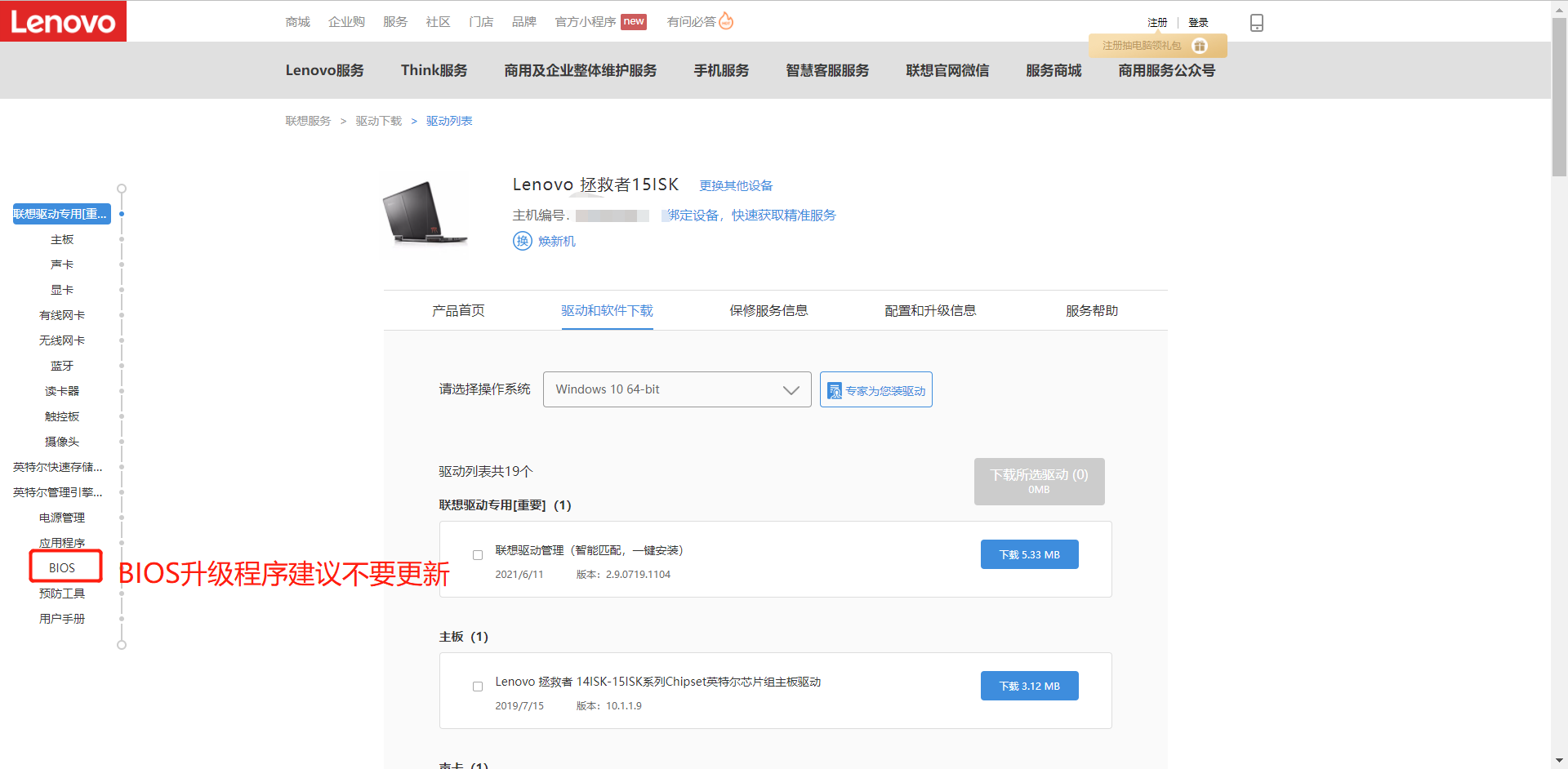The image size is (1568, 769).
Task: Select 驱动和软件下载 tab
Action: coord(607,310)
